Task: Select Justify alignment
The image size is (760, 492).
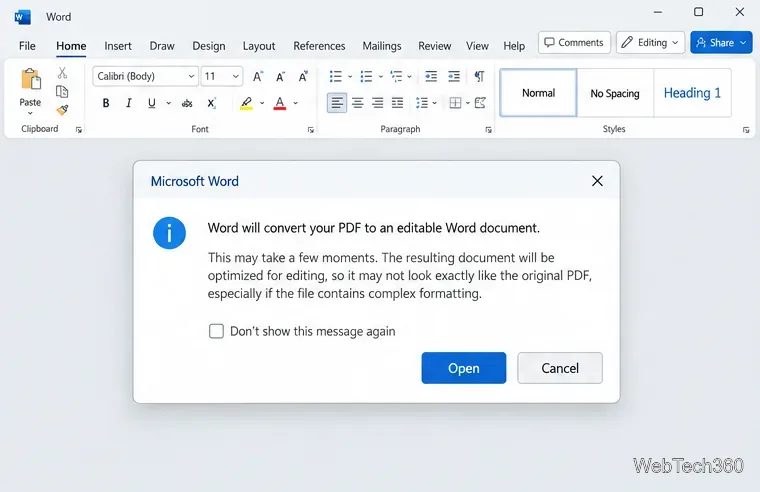Action: 397,103
